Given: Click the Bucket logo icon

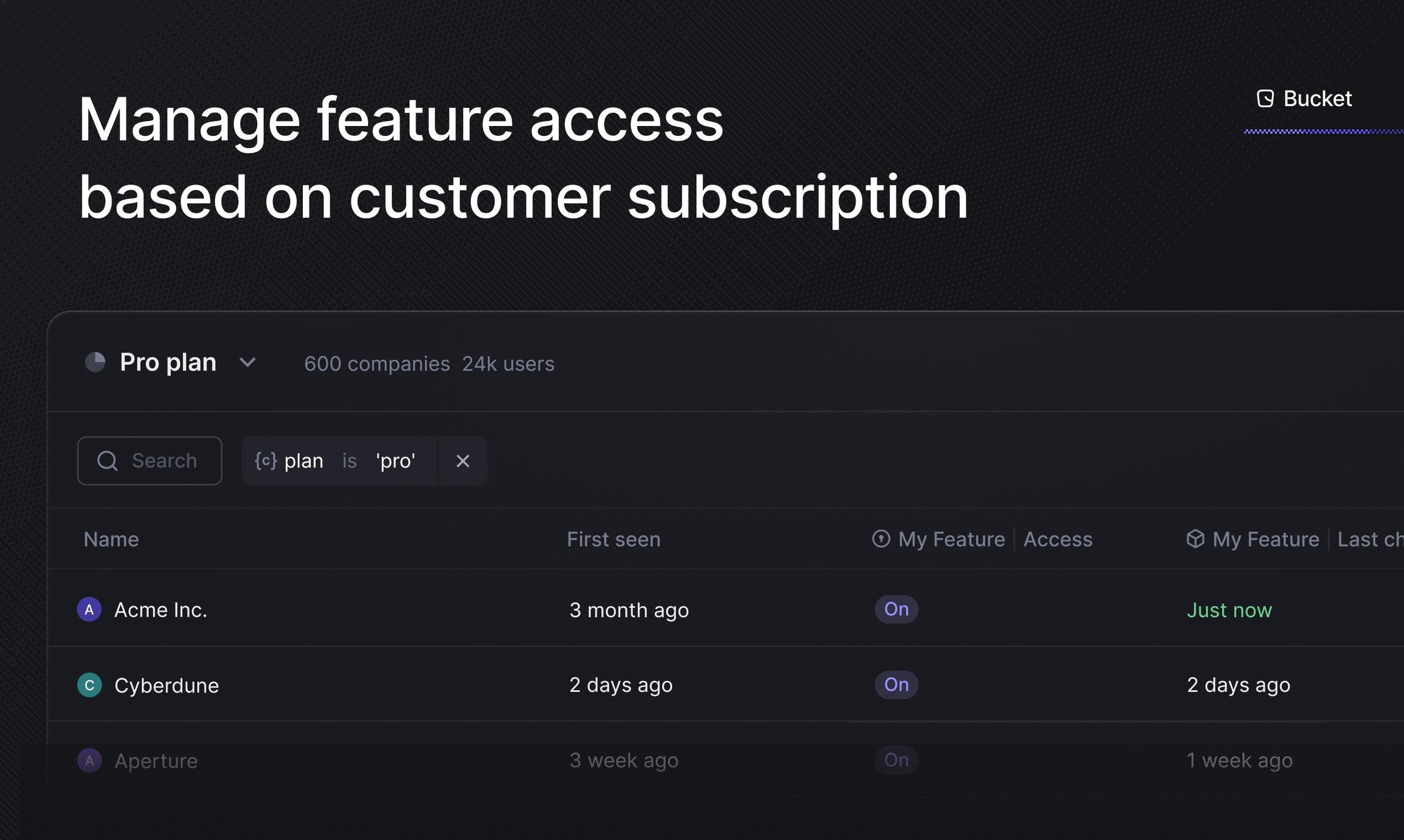Looking at the screenshot, I should [x=1265, y=99].
